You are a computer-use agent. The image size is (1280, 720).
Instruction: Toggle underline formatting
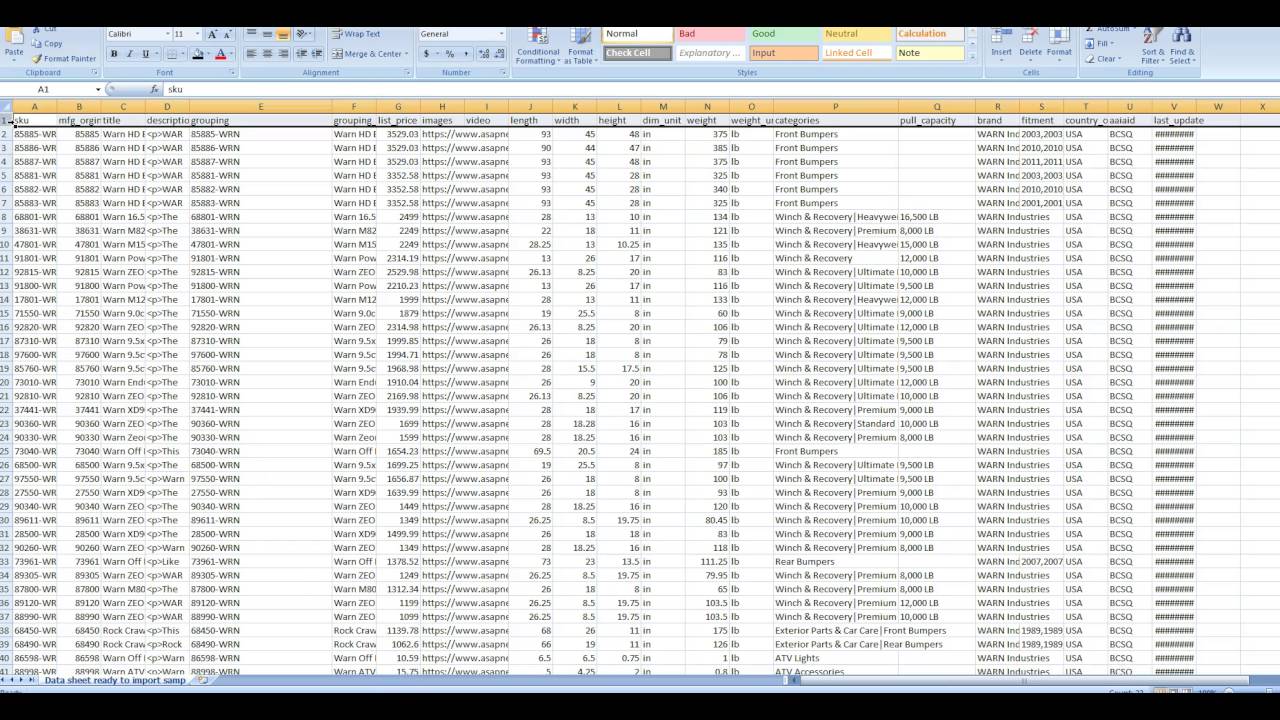(x=146, y=54)
